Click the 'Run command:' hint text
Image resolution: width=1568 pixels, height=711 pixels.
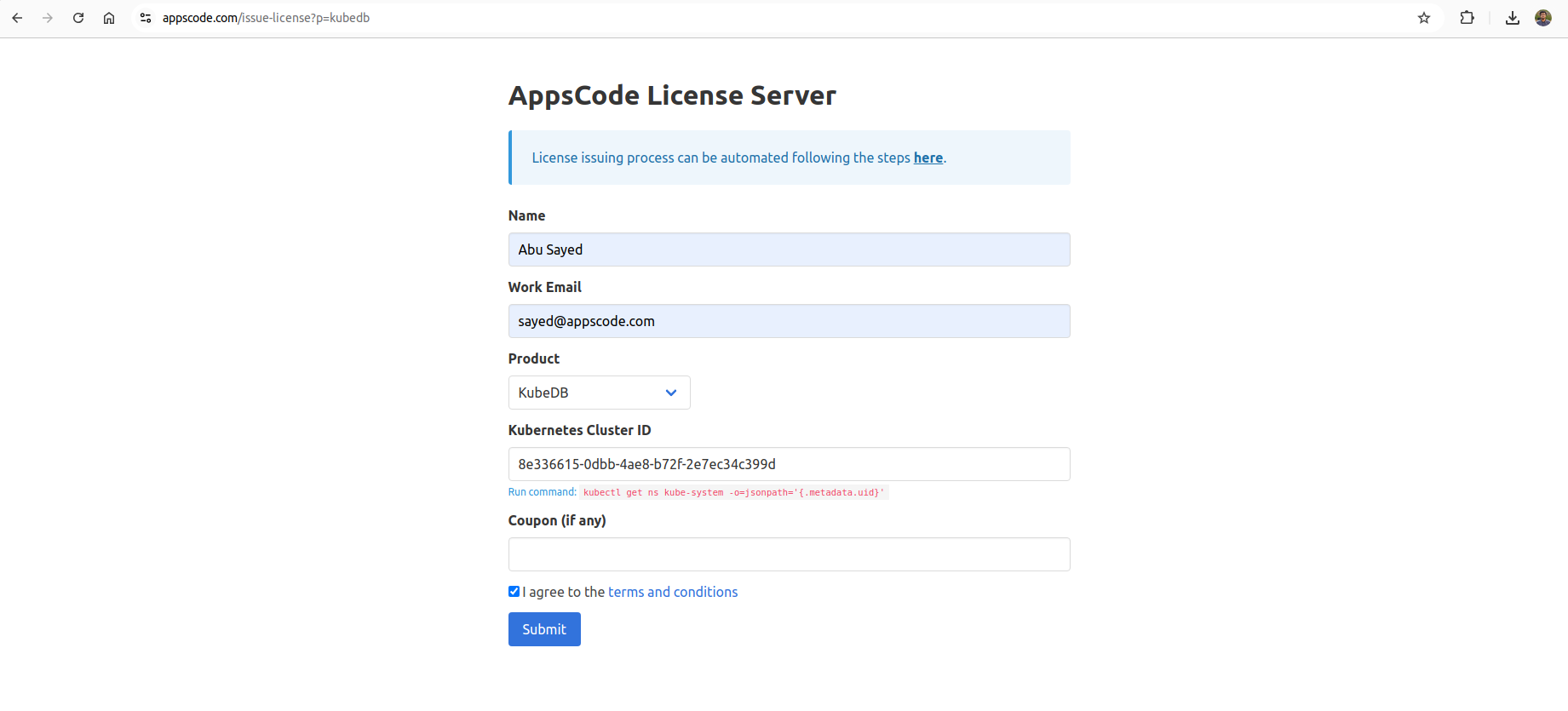(543, 492)
